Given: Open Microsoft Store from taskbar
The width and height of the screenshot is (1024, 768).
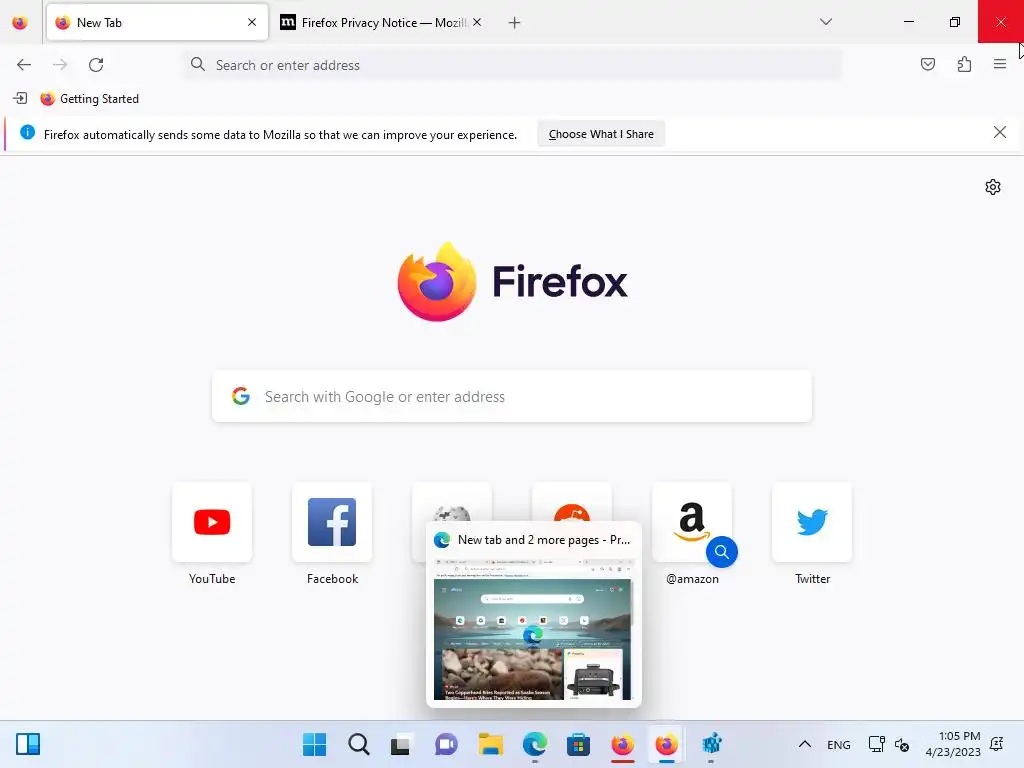Looking at the screenshot, I should (x=579, y=744).
